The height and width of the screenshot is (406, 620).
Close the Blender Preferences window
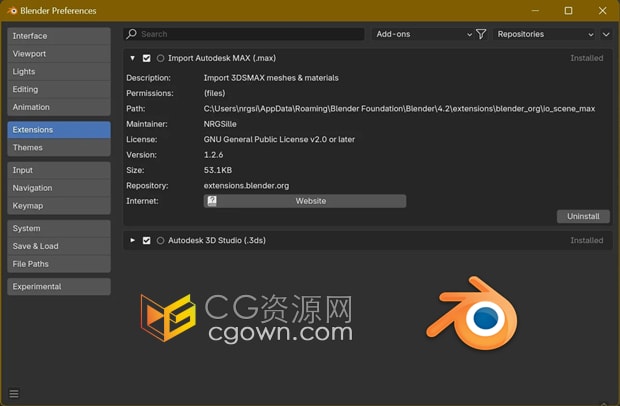(x=602, y=11)
